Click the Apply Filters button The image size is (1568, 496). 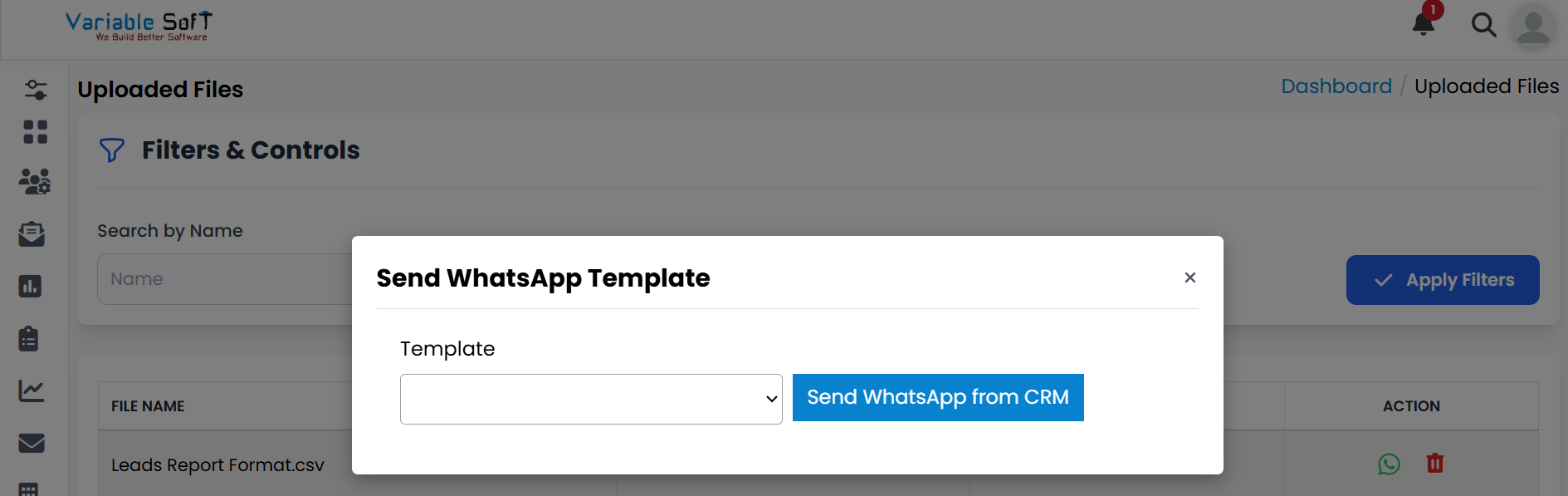1443,280
